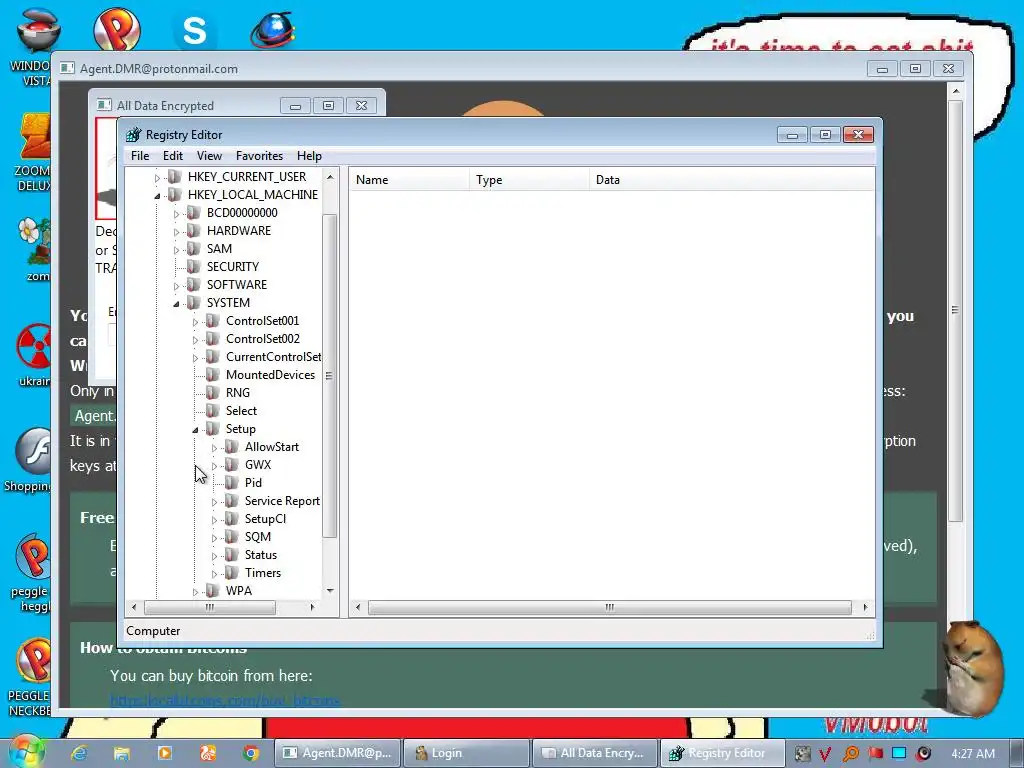Expand the AllowStart key

[x=214, y=448]
